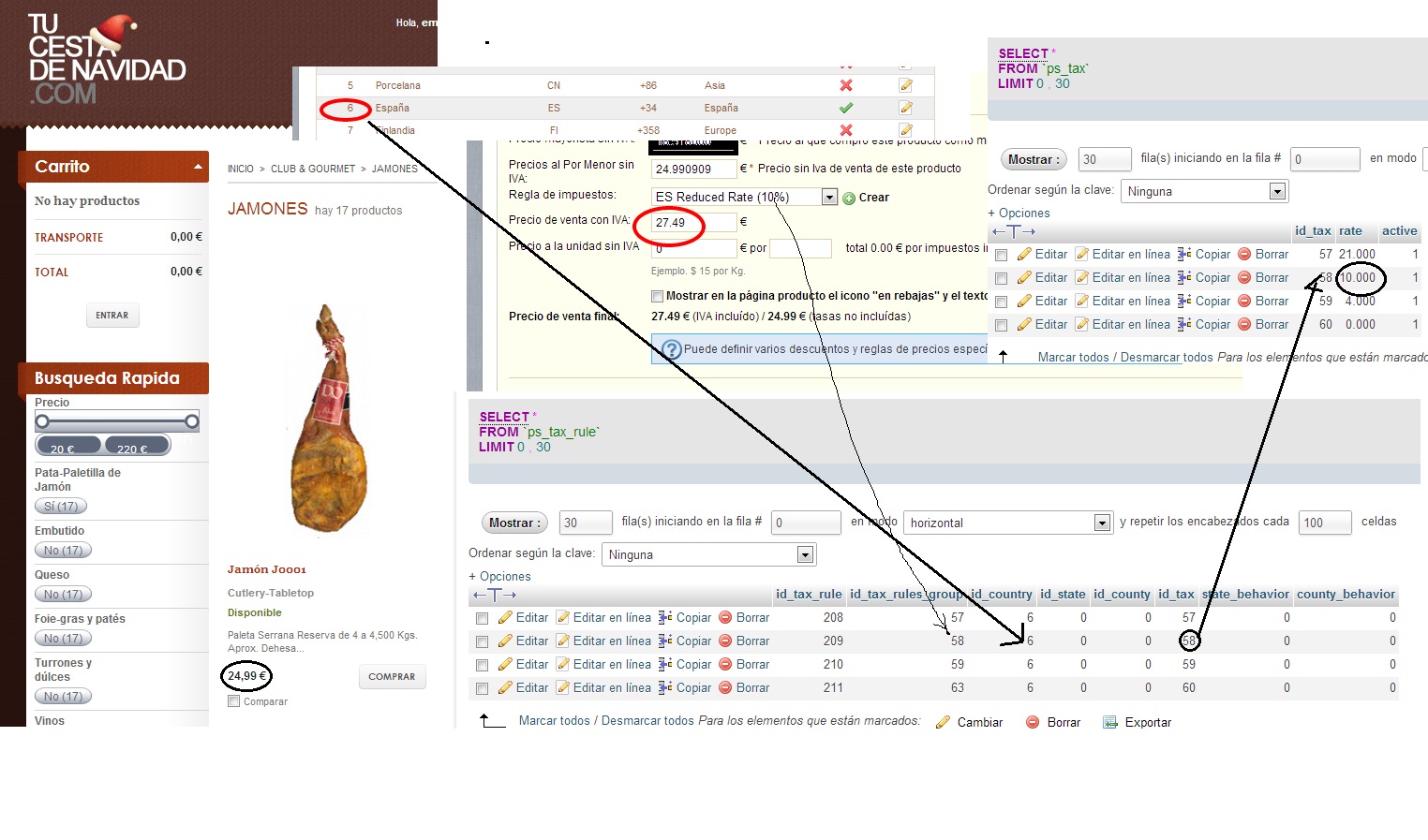The image size is (1428, 840).
Task: Click Marcar todos below the ps_tax_rule table
Action: tap(555, 721)
